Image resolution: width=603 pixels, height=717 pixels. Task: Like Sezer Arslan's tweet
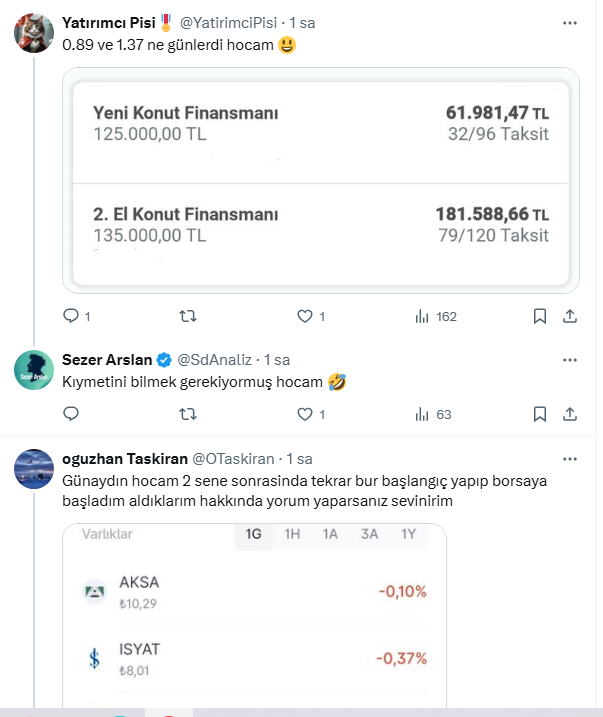point(305,413)
